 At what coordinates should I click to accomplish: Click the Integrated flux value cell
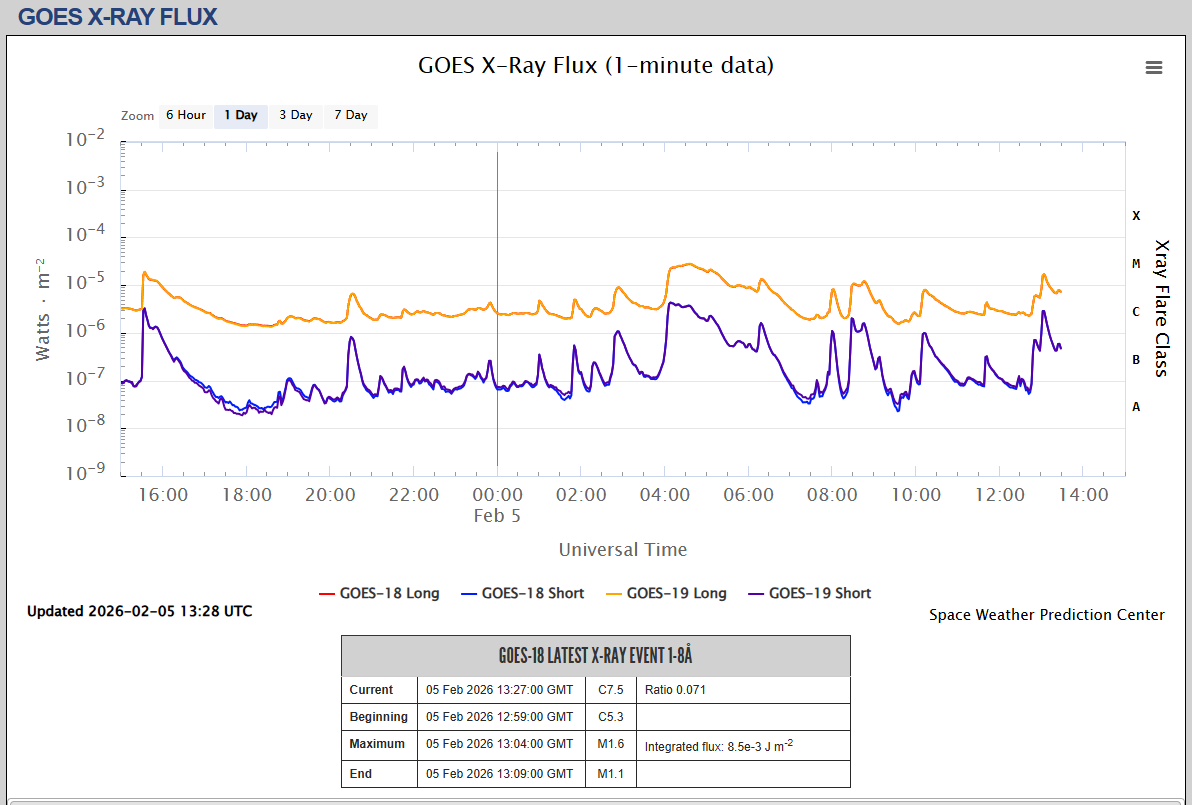pos(718,745)
